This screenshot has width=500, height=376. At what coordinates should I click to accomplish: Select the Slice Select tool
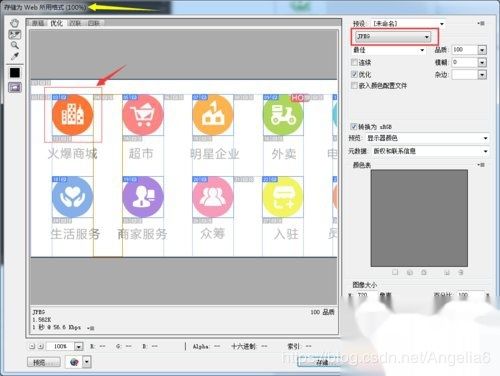(15, 34)
